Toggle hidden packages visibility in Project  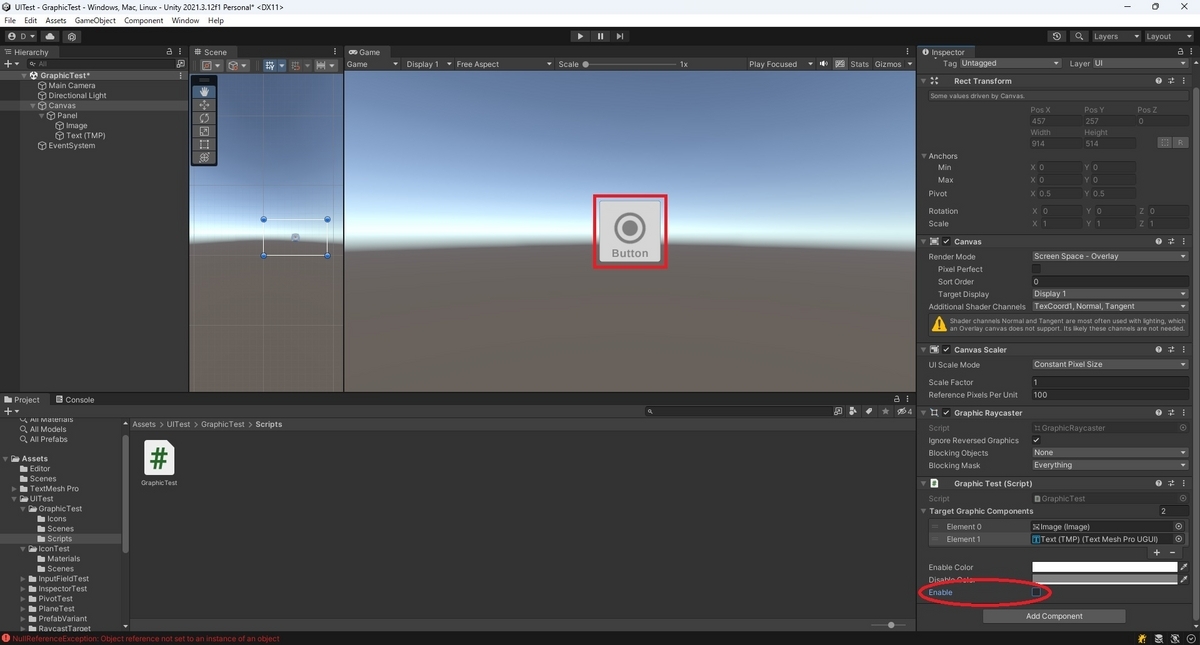pos(904,411)
